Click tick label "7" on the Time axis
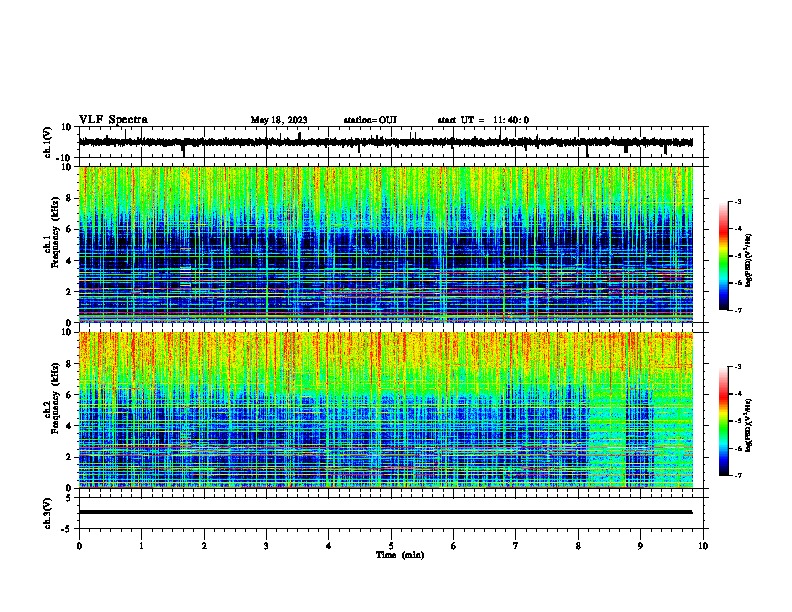This screenshot has height=612, width=792. click(516, 546)
